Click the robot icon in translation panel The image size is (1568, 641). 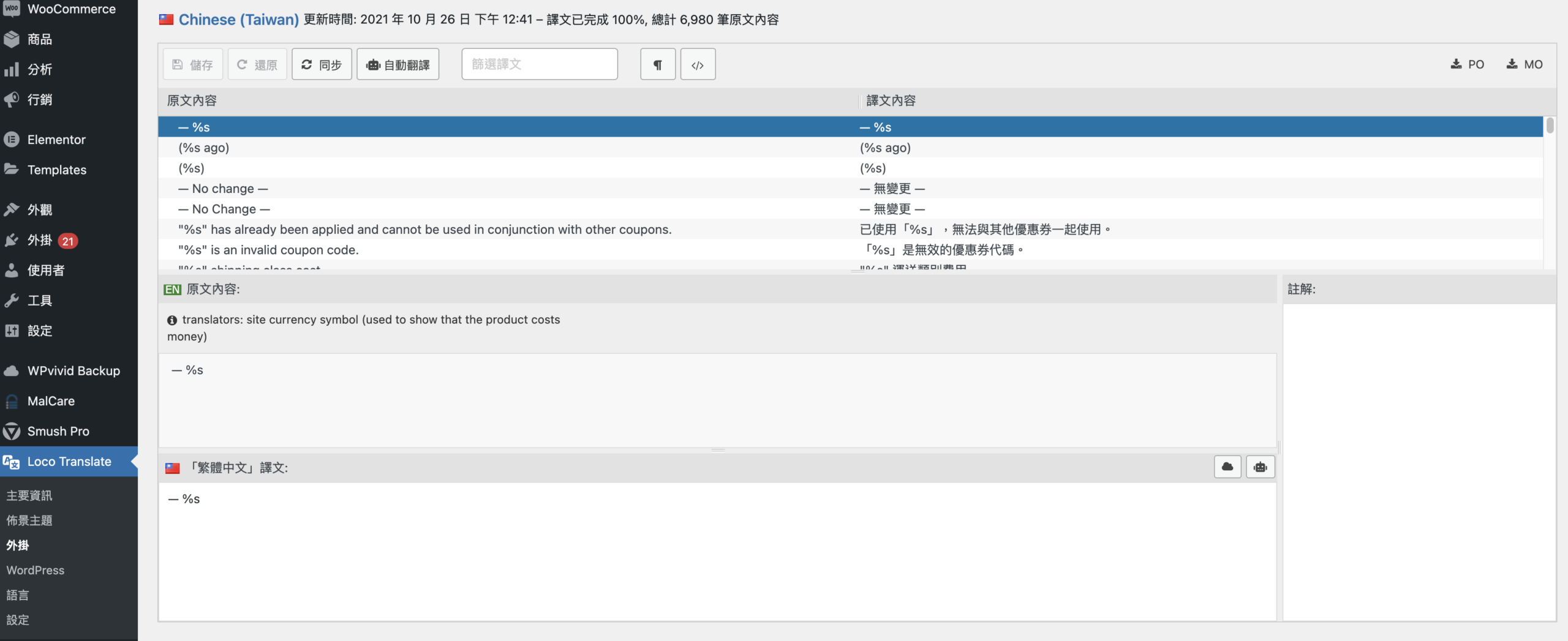click(x=1260, y=467)
